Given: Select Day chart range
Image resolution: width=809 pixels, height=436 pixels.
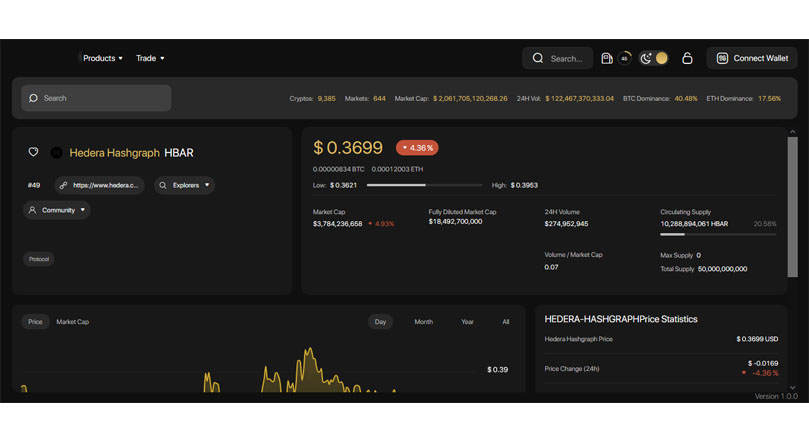Looking at the screenshot, I should 380,321.
